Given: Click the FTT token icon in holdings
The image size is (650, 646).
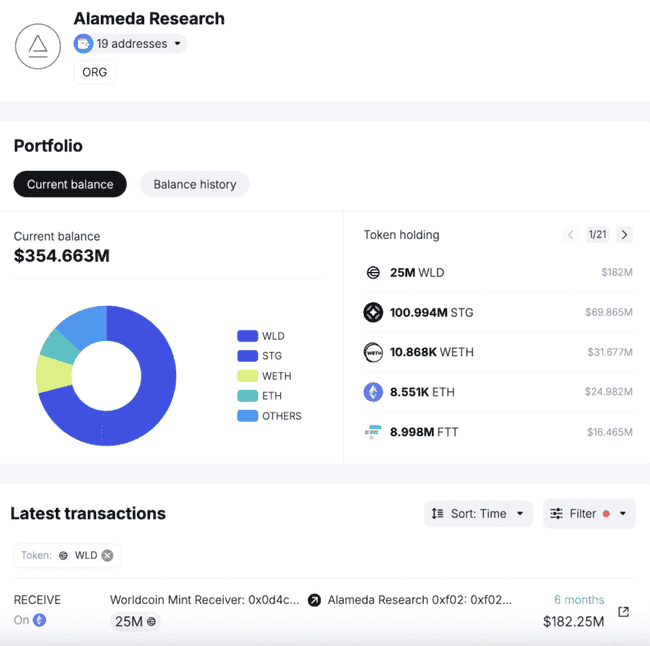Looking at the screenshot, I should (x=373, y=432).
